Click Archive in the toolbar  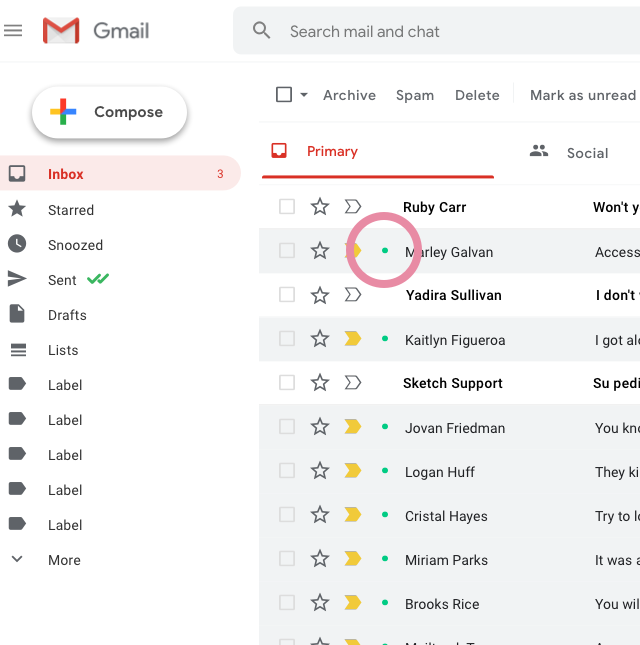click(x=349, y=95)
